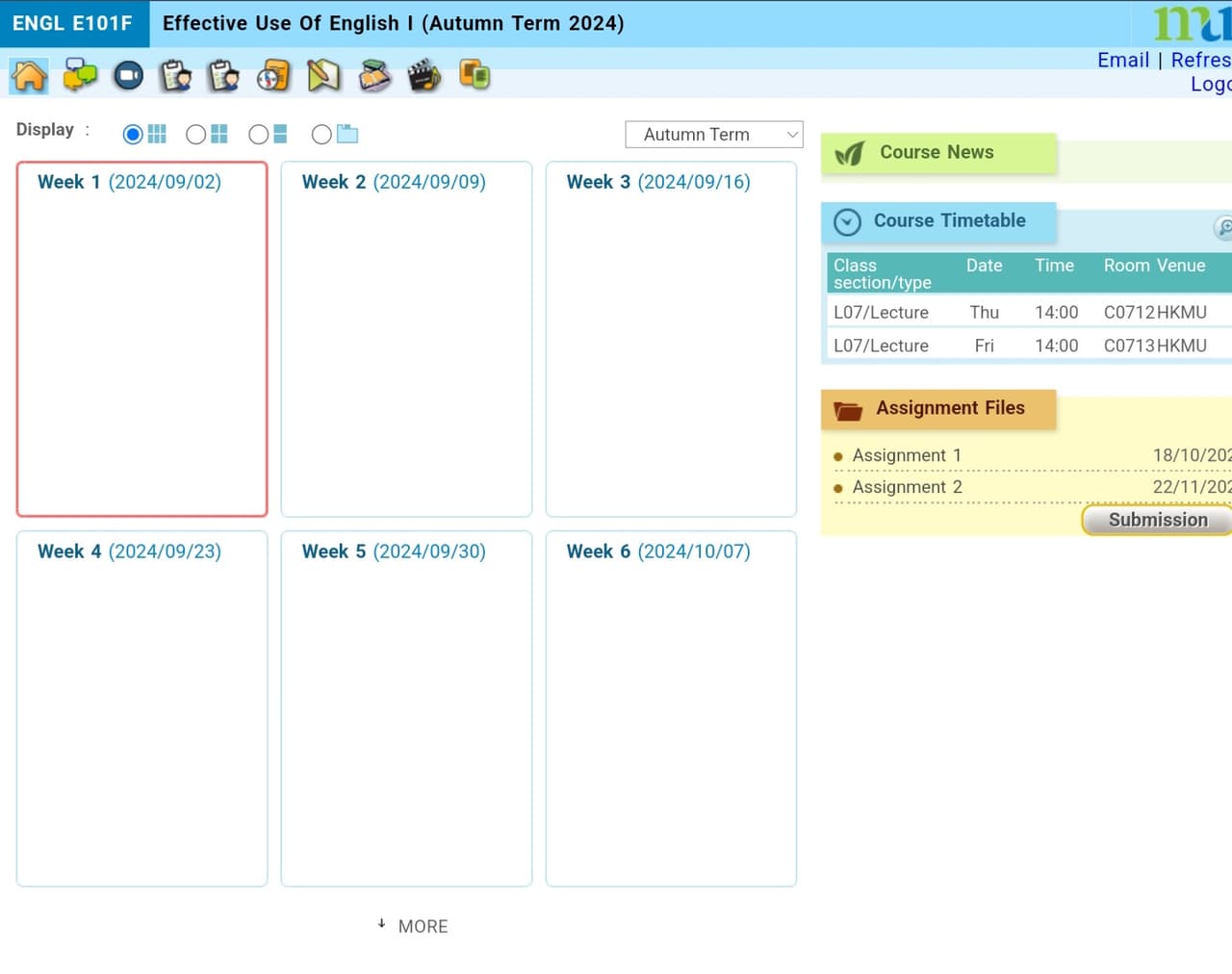Select the Week 1 panel
Viewport: 1232px width, 974px height.
(x=142, y=339)
